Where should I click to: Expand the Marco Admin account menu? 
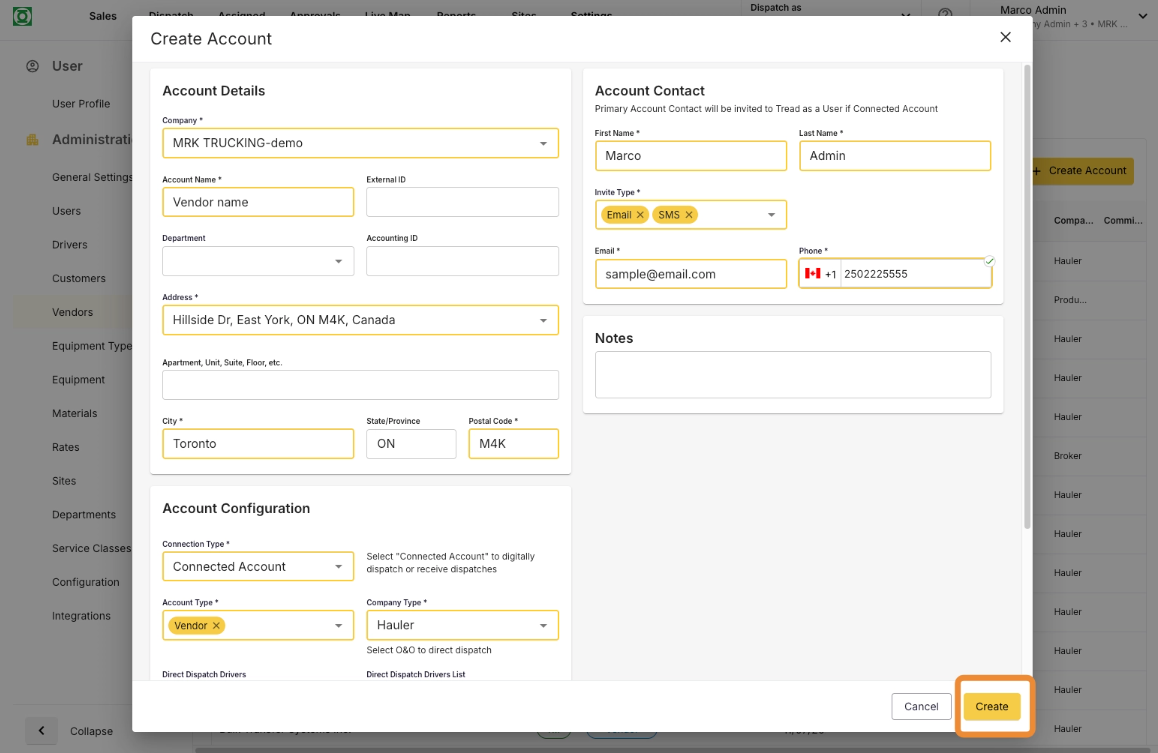pos(1142,16)
